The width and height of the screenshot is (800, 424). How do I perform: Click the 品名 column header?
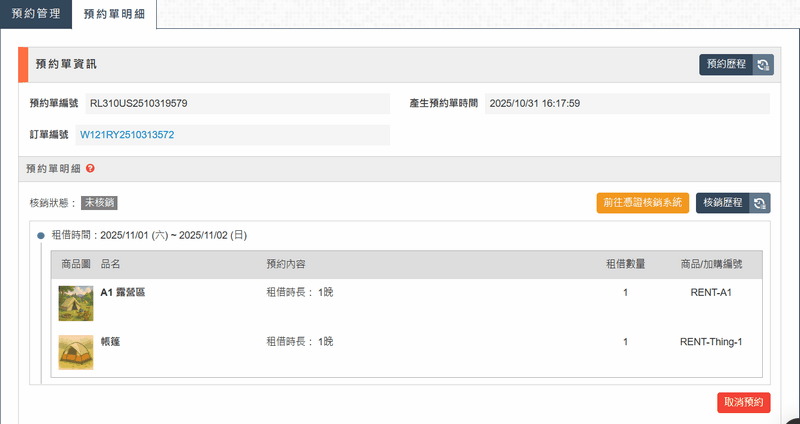point(110,265)
